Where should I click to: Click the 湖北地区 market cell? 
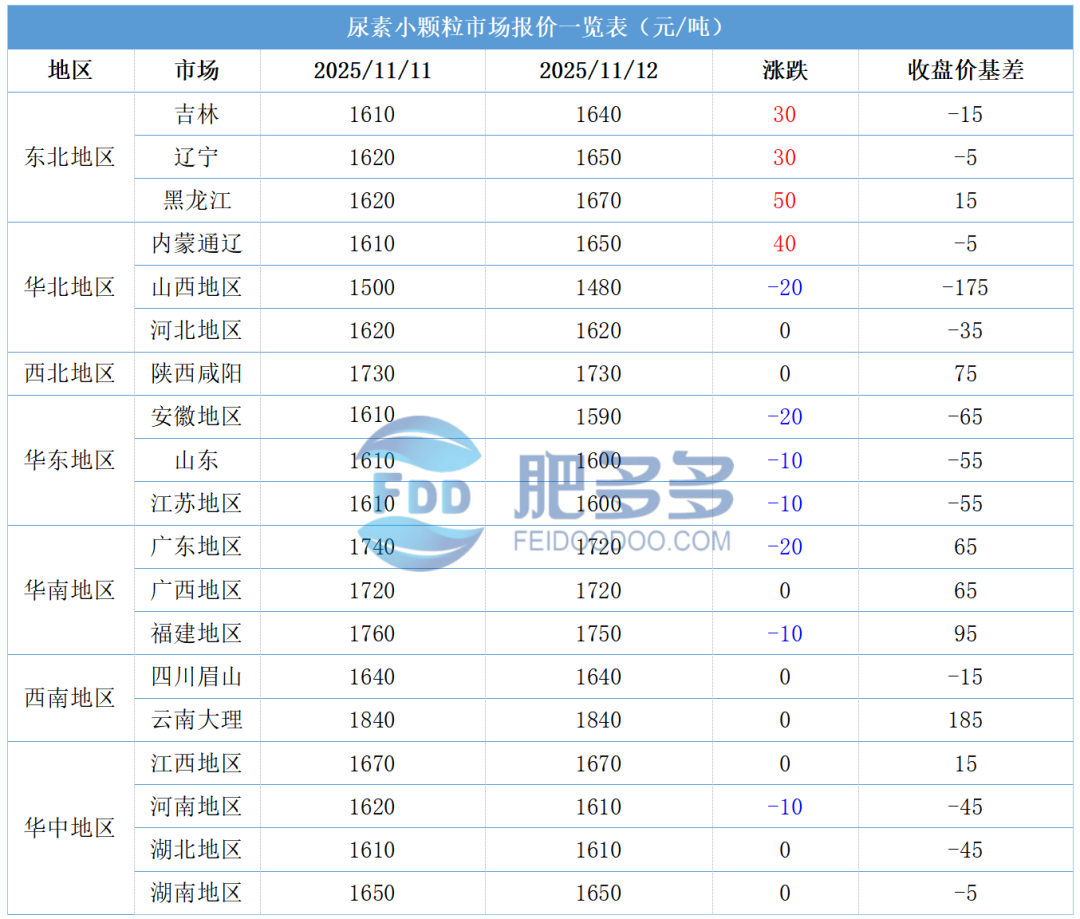(197, 849)
